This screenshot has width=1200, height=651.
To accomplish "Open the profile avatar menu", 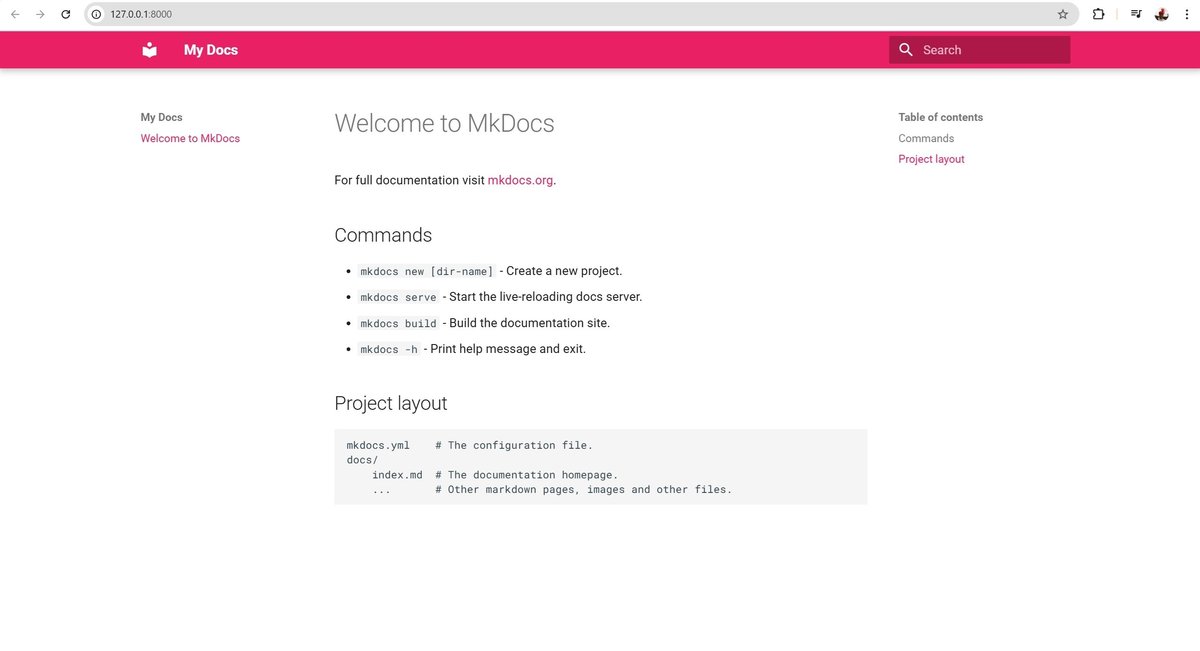I will [x=1162, y=14].
